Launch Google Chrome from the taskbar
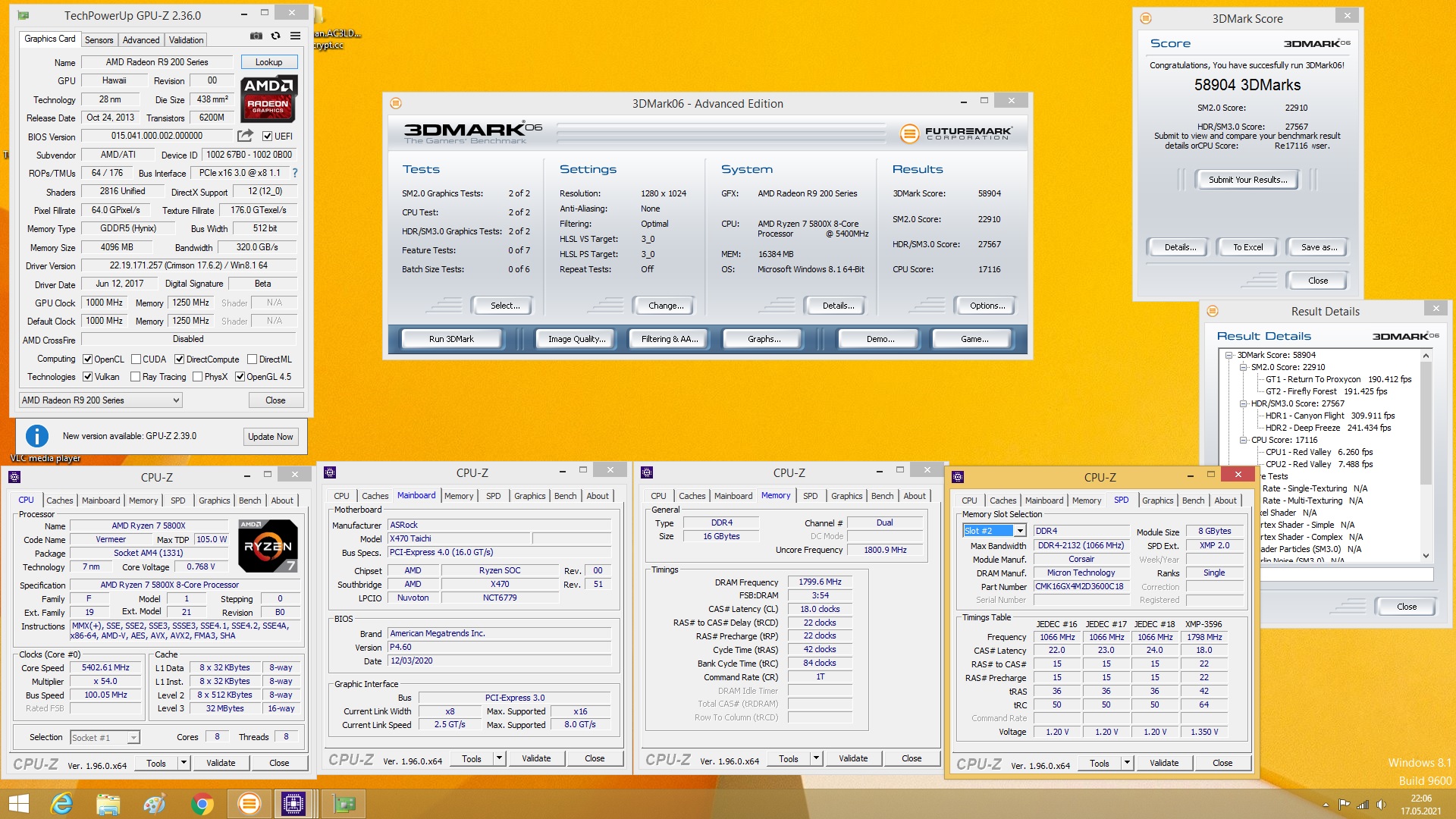The width and height of the screenshot is (1456, 819). pos(202,804)
